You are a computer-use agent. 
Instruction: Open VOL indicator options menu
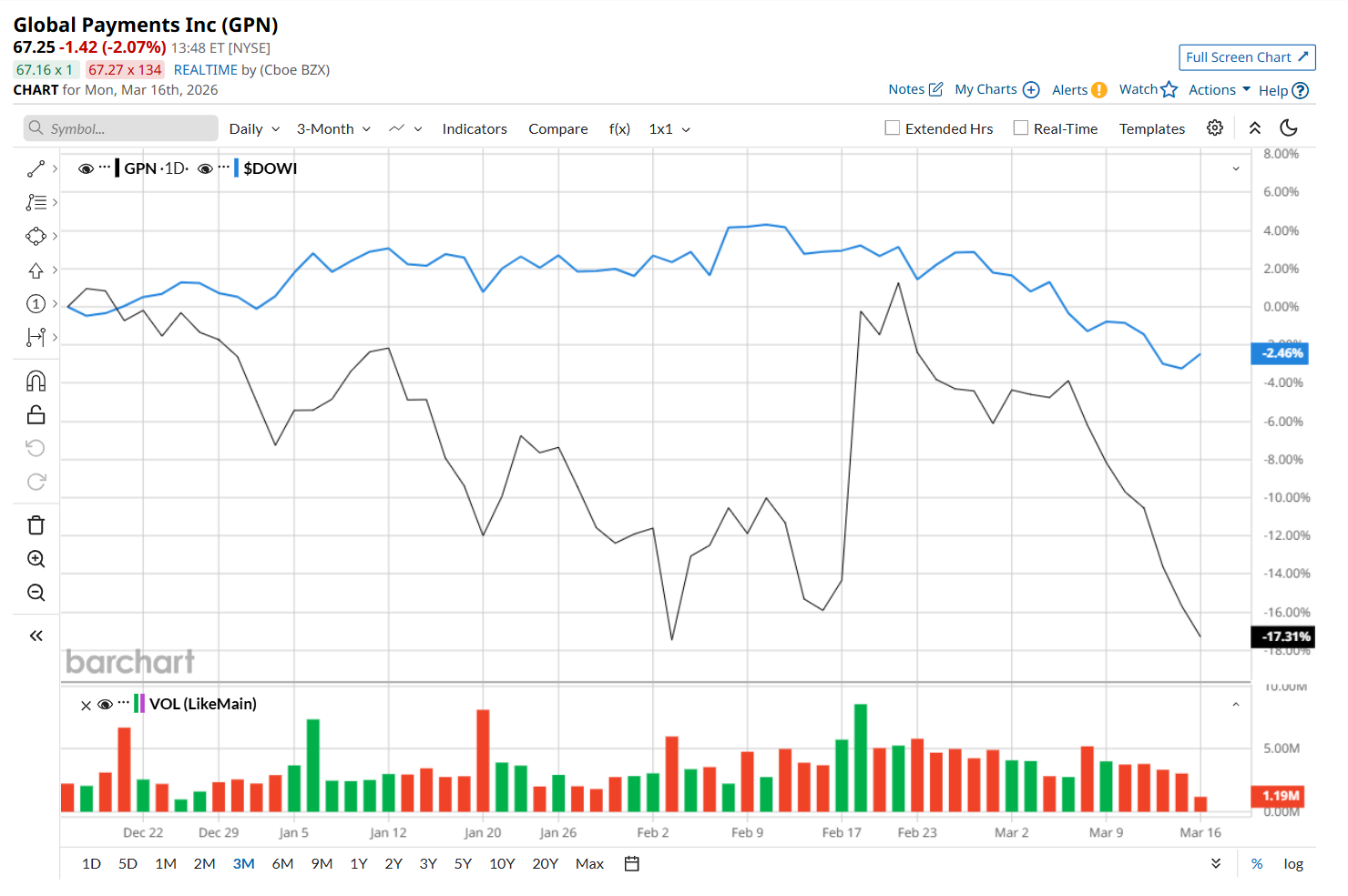(x=124, y=702)
